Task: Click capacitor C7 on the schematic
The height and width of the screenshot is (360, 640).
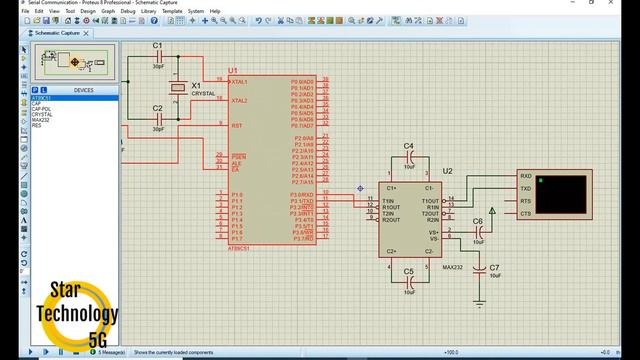Action: point(479,269)
